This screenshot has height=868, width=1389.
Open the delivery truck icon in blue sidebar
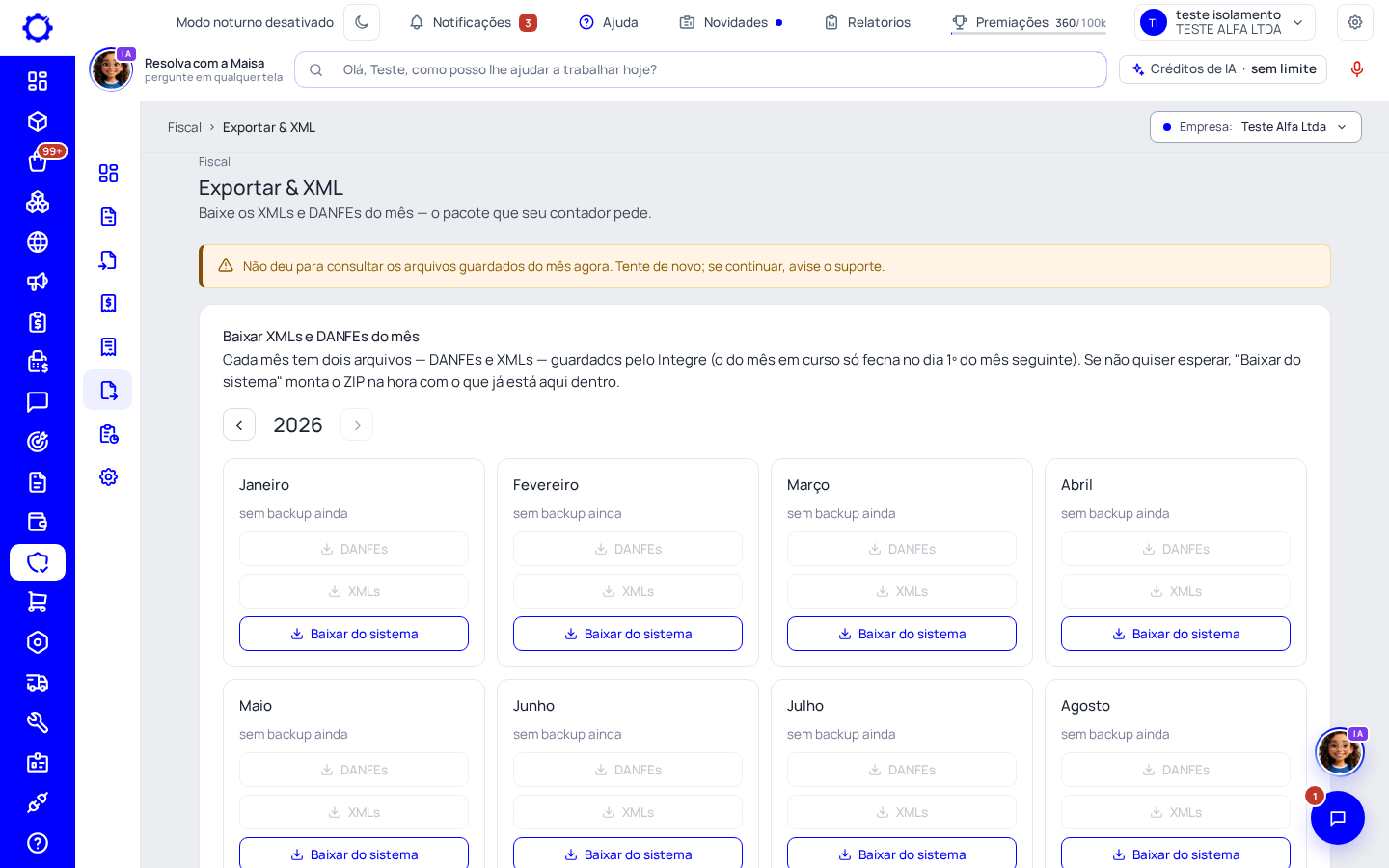[x=38, y=683]
